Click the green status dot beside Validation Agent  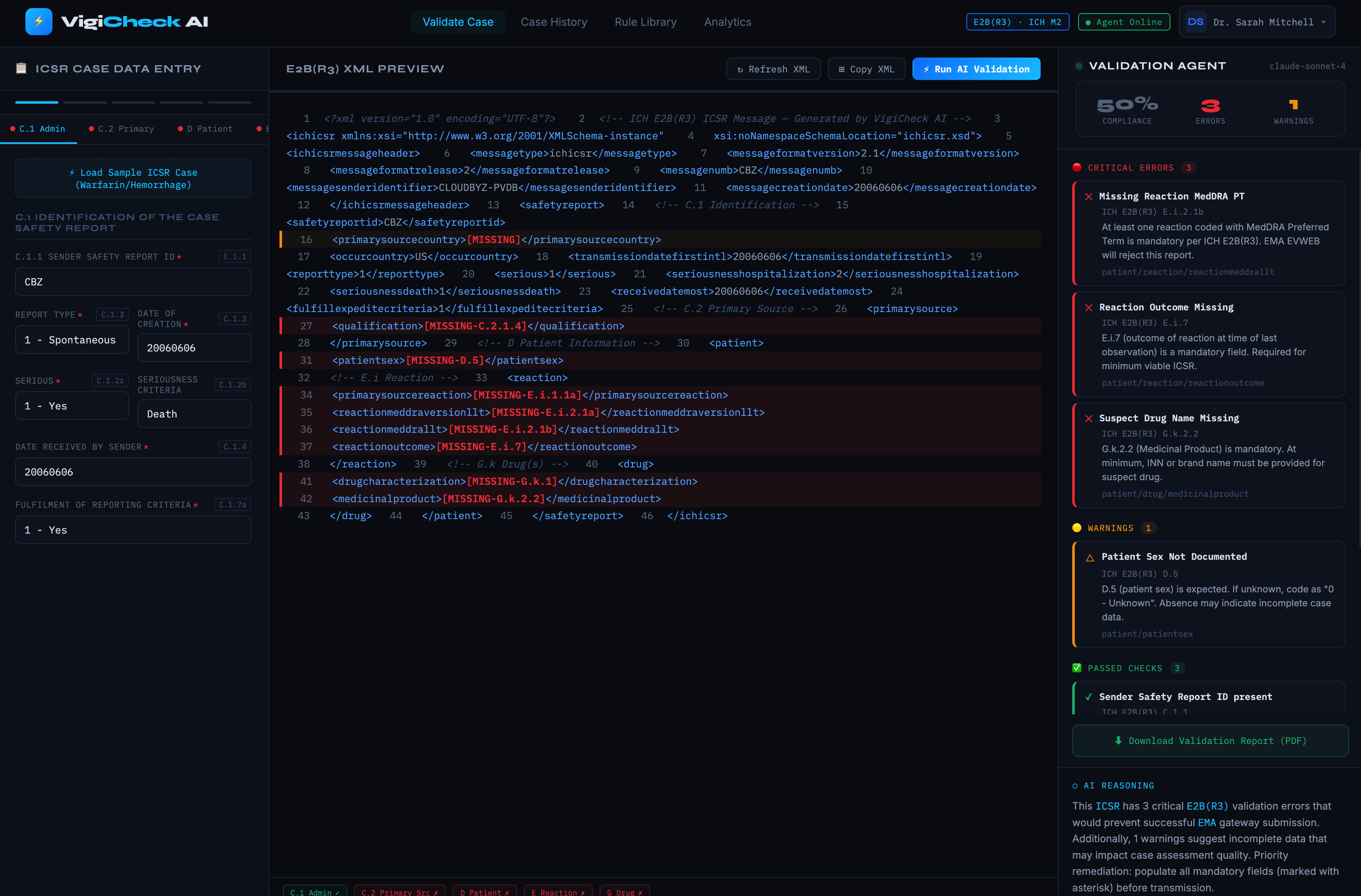tap(1079, 66)
